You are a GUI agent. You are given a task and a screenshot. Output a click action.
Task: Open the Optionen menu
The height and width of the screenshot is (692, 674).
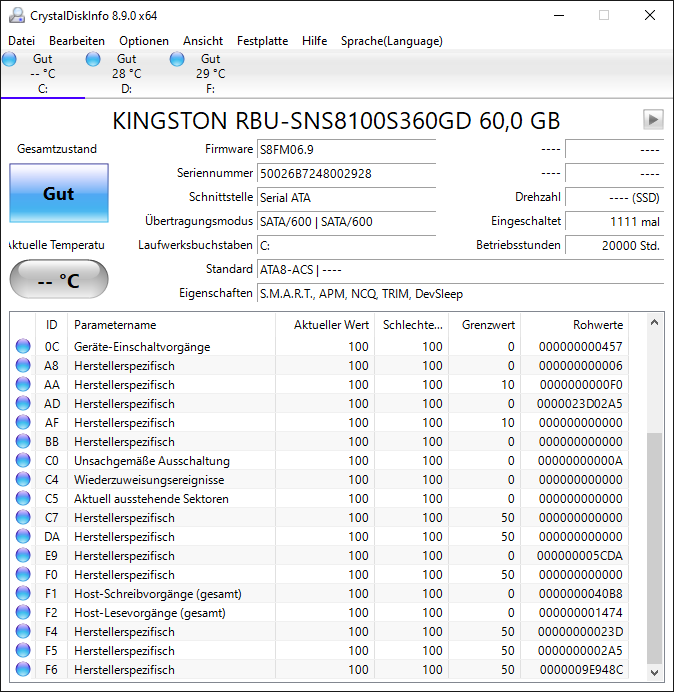pos(144,41)
